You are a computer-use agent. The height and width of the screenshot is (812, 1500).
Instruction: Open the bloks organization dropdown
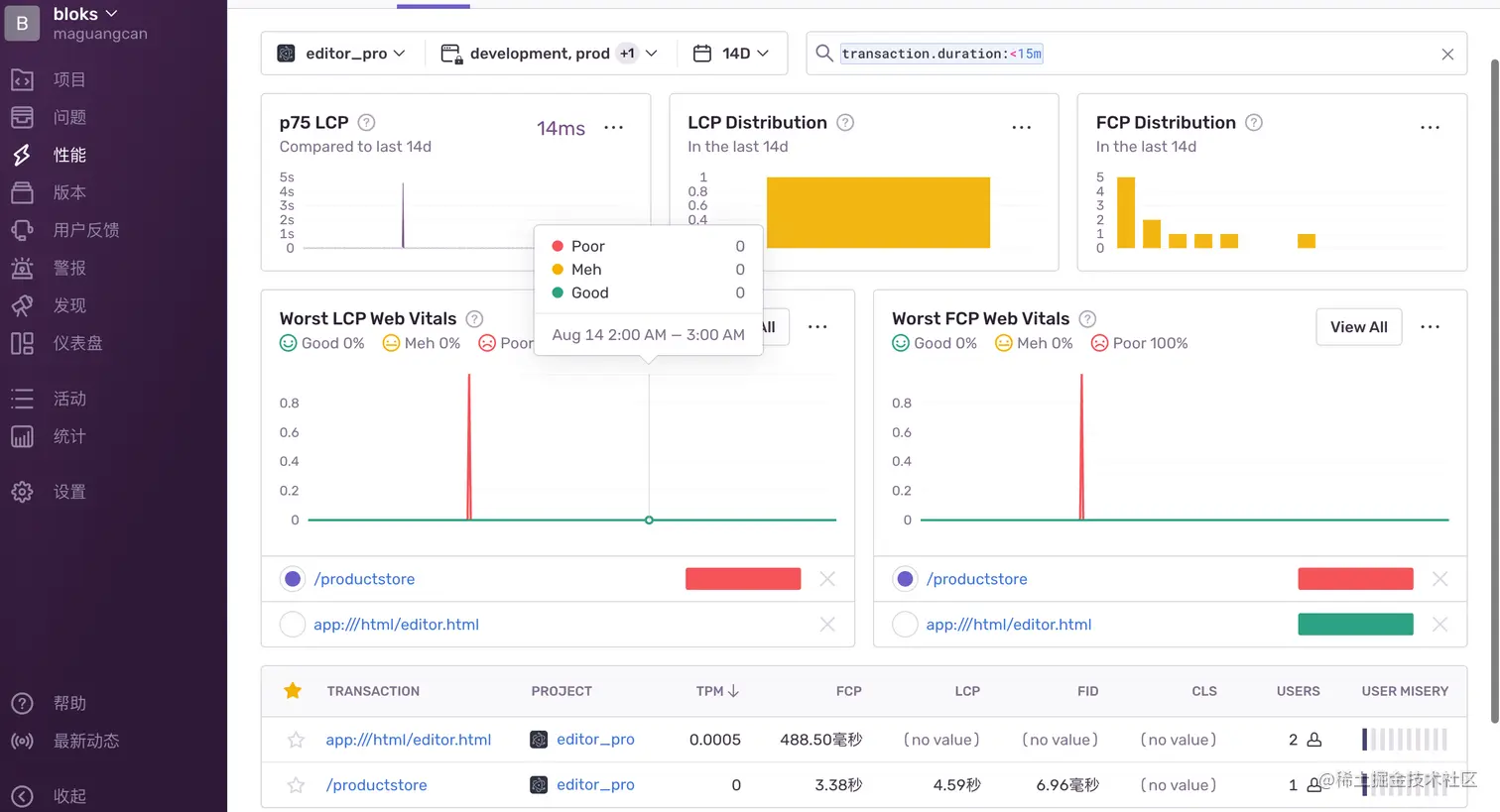tap(85, 14)
